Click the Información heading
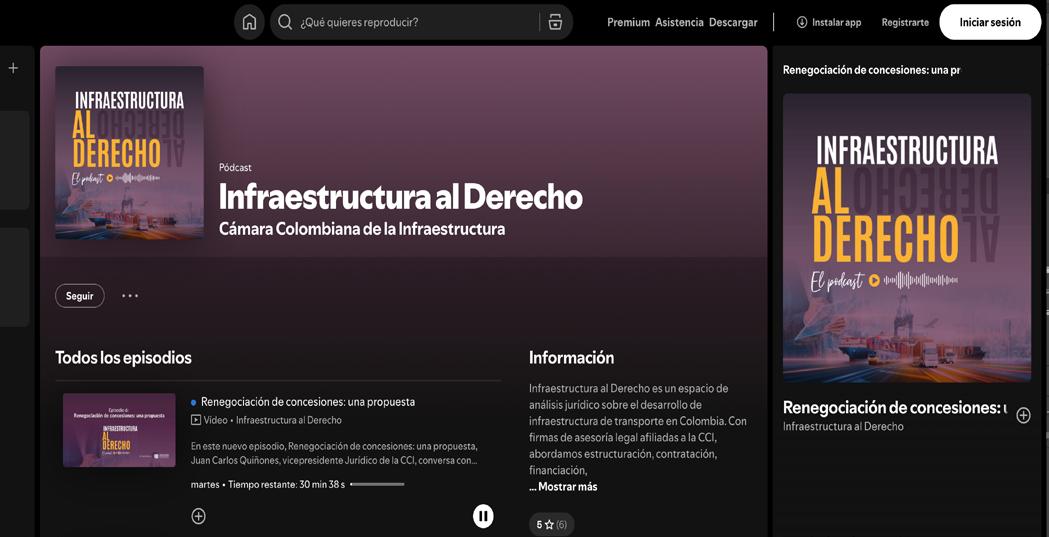1049x537 pixels. 571,358
